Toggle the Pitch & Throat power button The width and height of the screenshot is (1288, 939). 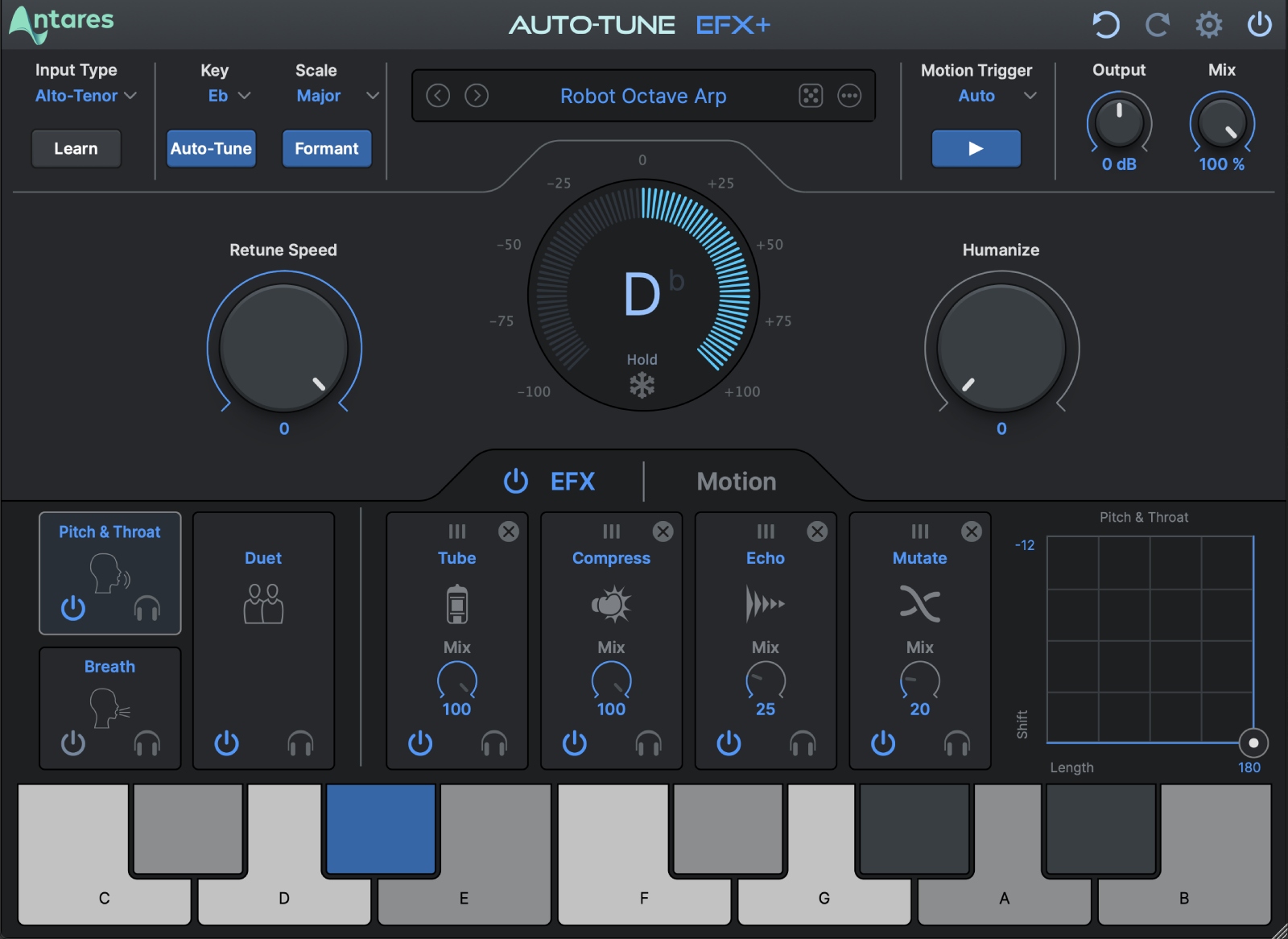point(72,609)
